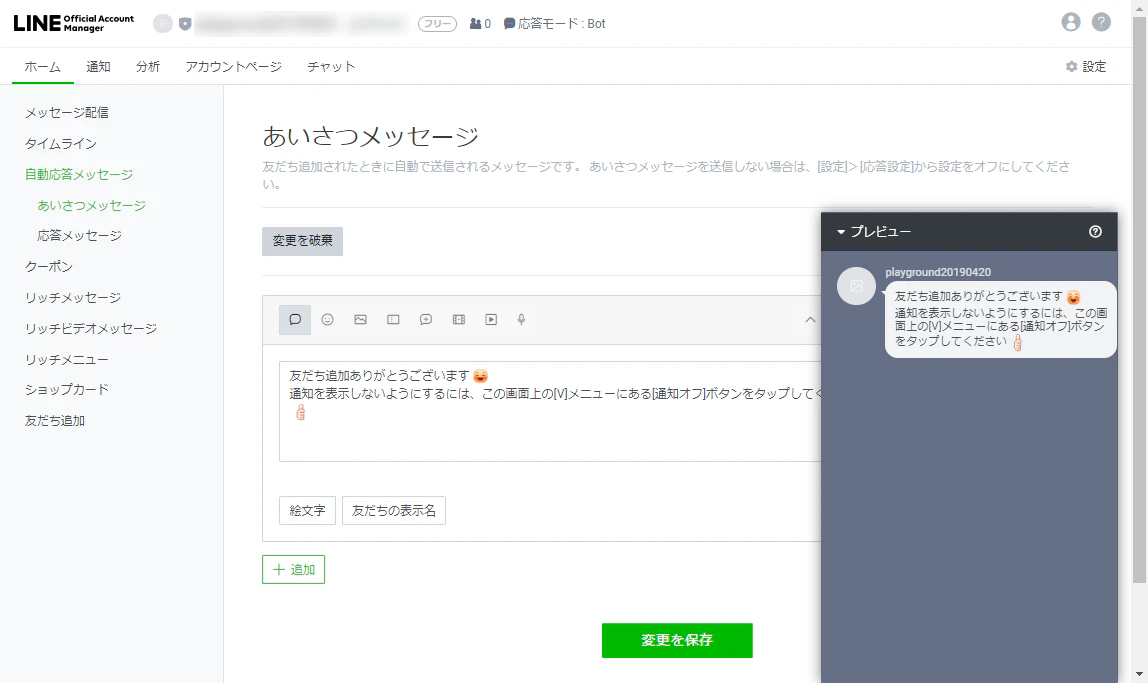Pick the voice message microphone icon
This screenshot has height=683, width=1148.
(521, 320)
